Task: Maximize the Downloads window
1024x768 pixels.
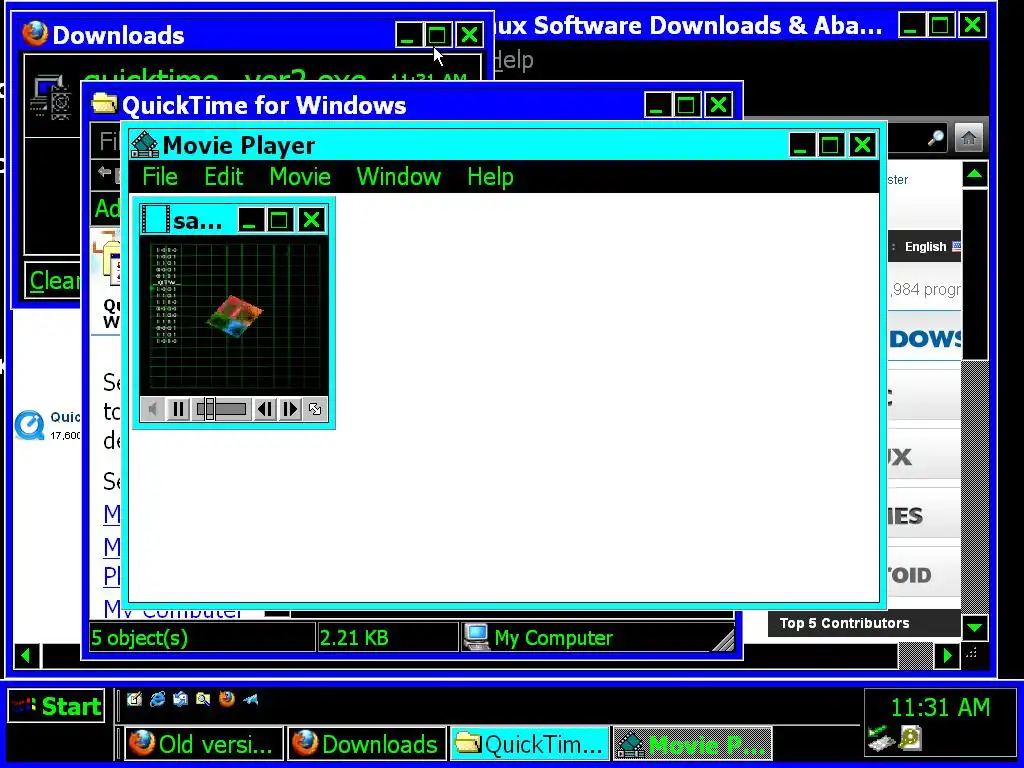Action: point(437,35)
